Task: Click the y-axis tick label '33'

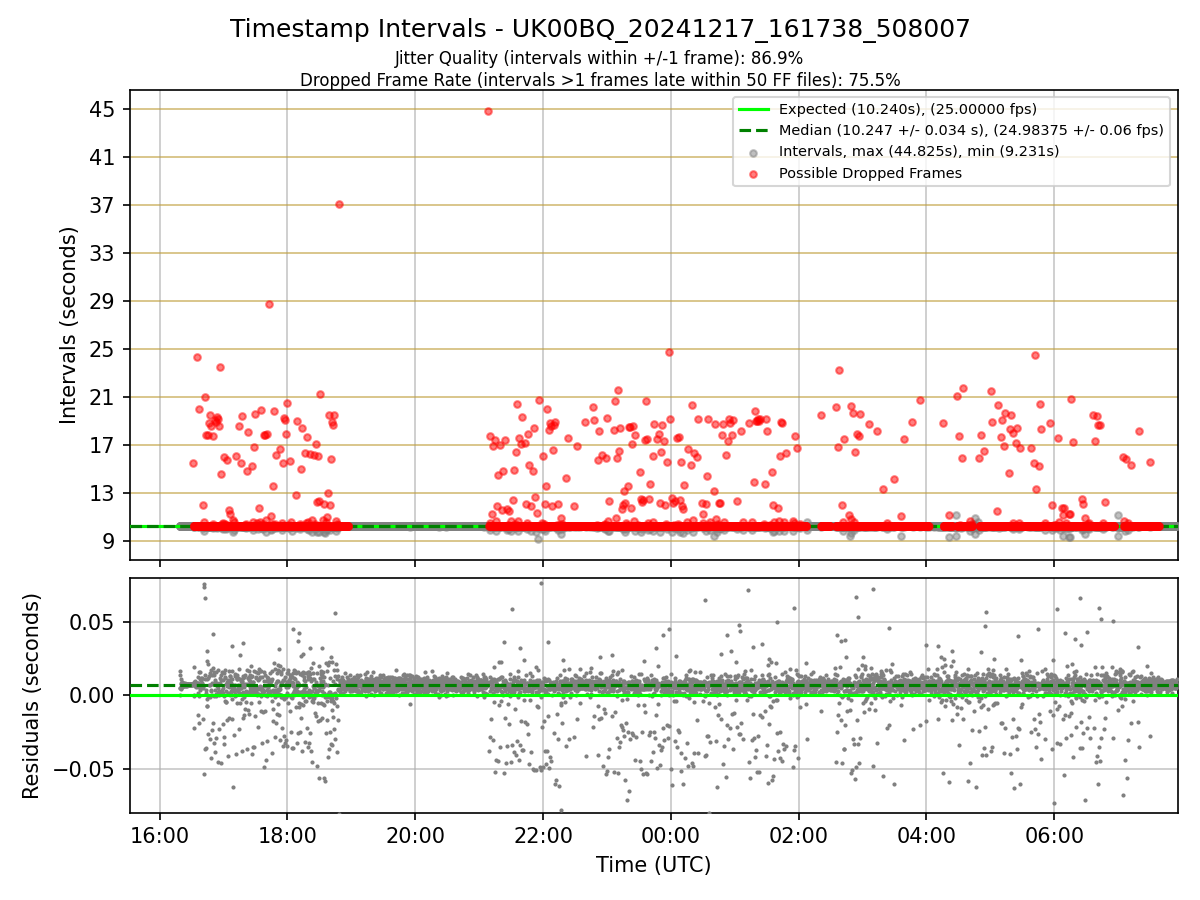Action: click(x=103, y=253)
